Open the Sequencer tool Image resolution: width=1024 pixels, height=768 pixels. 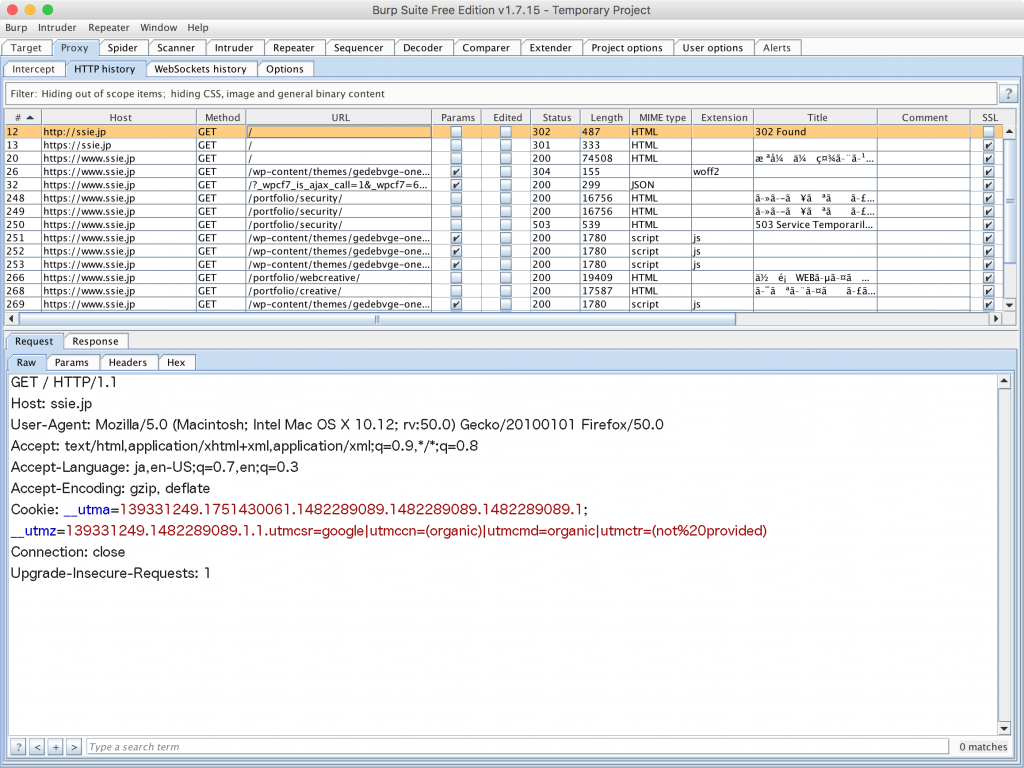359,47
